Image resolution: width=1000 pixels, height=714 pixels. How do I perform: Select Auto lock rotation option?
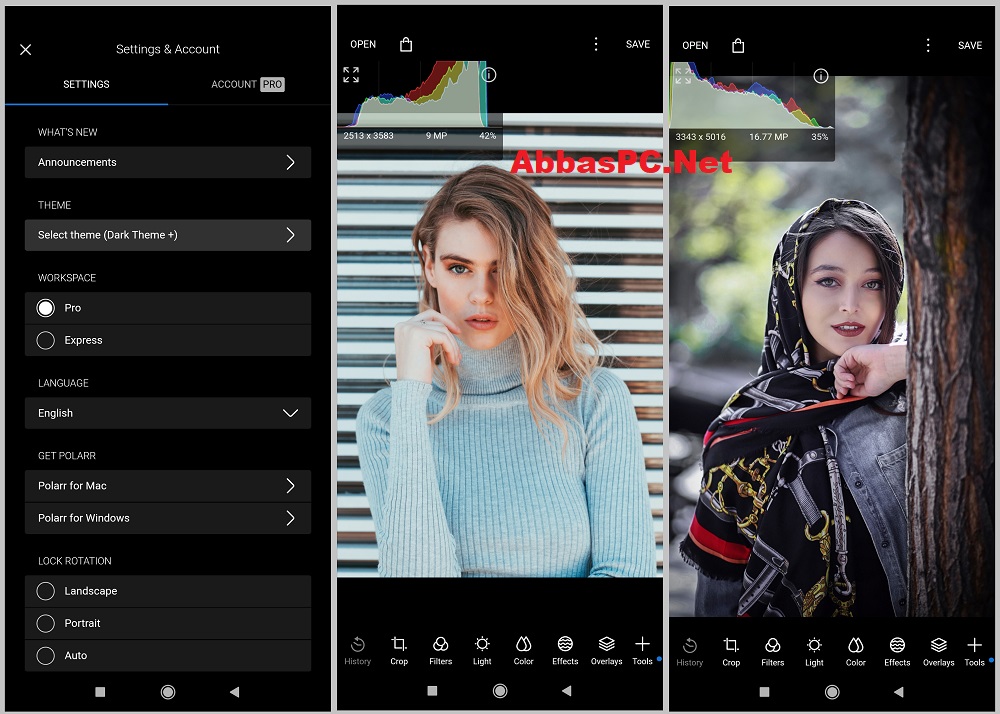coord(45,655)
